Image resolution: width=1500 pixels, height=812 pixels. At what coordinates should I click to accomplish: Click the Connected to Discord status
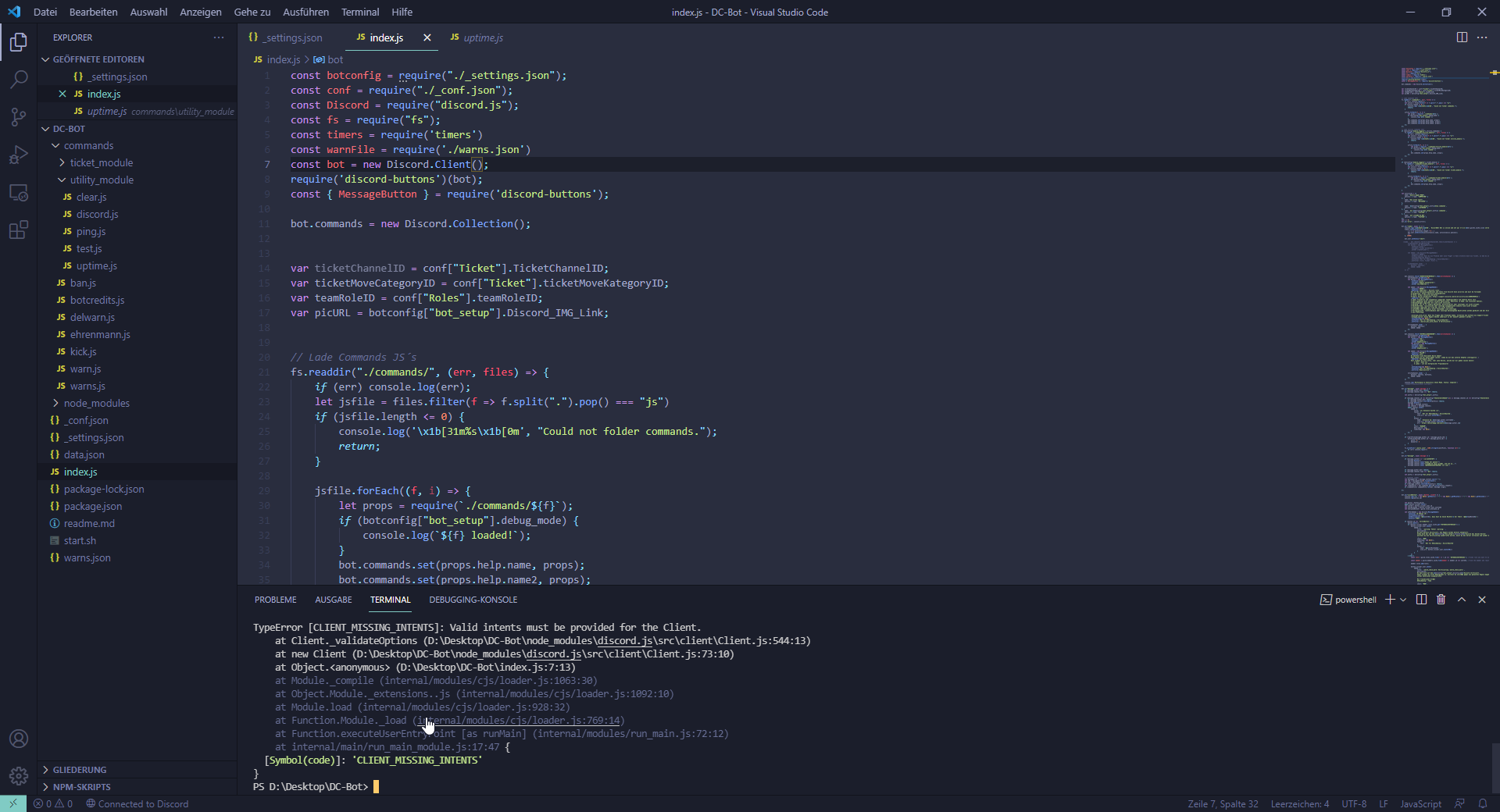(x=137, y=803)
